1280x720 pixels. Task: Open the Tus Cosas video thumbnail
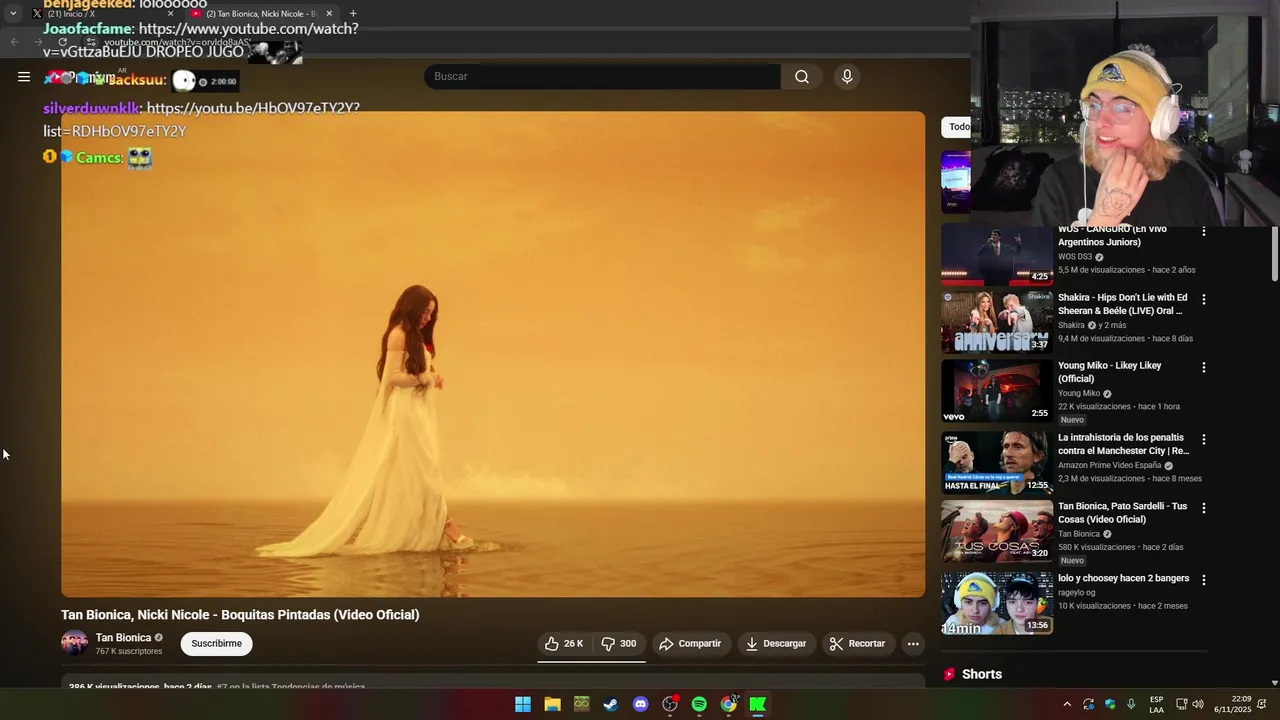(x=997, y=531)
